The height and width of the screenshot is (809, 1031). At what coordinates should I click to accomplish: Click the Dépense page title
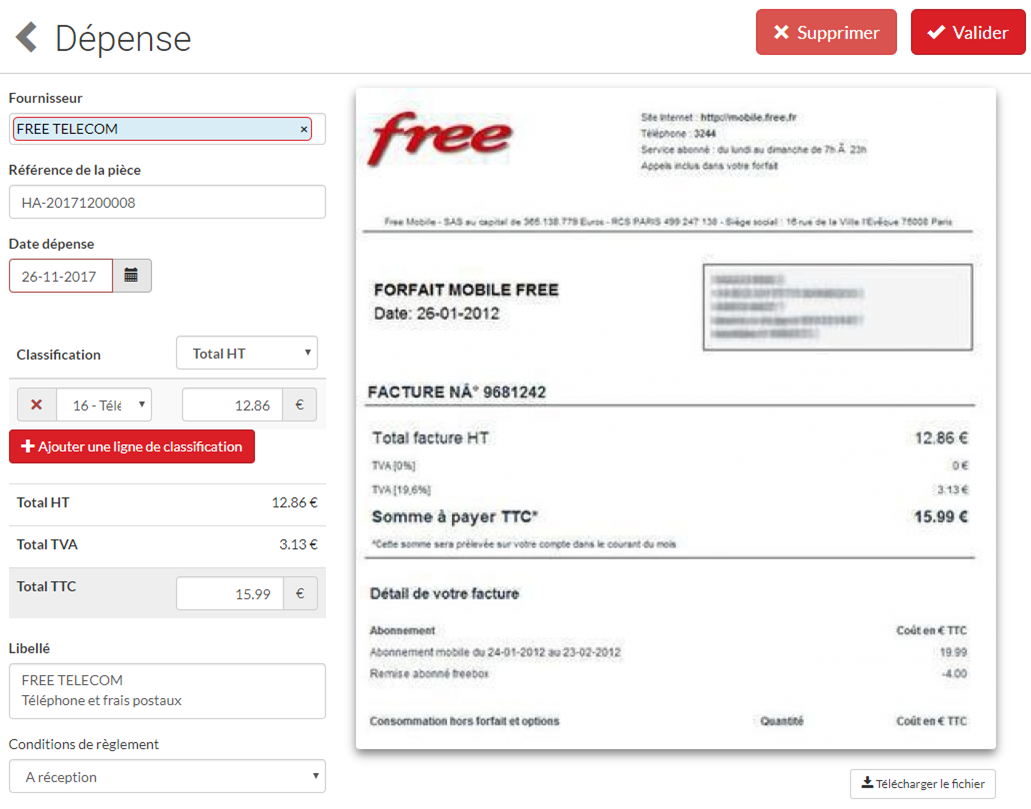(123, 39)
